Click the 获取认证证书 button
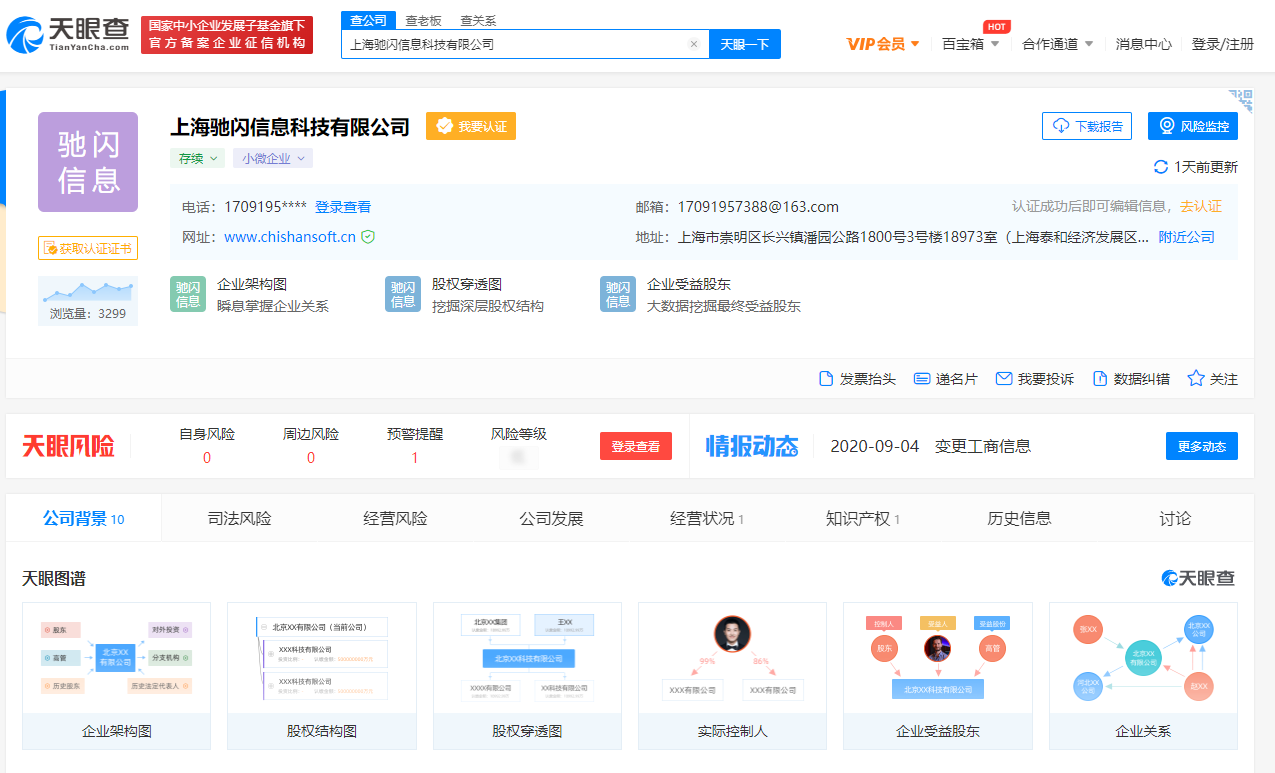This screenshot has height=773, width=1275. click(88, 248)
